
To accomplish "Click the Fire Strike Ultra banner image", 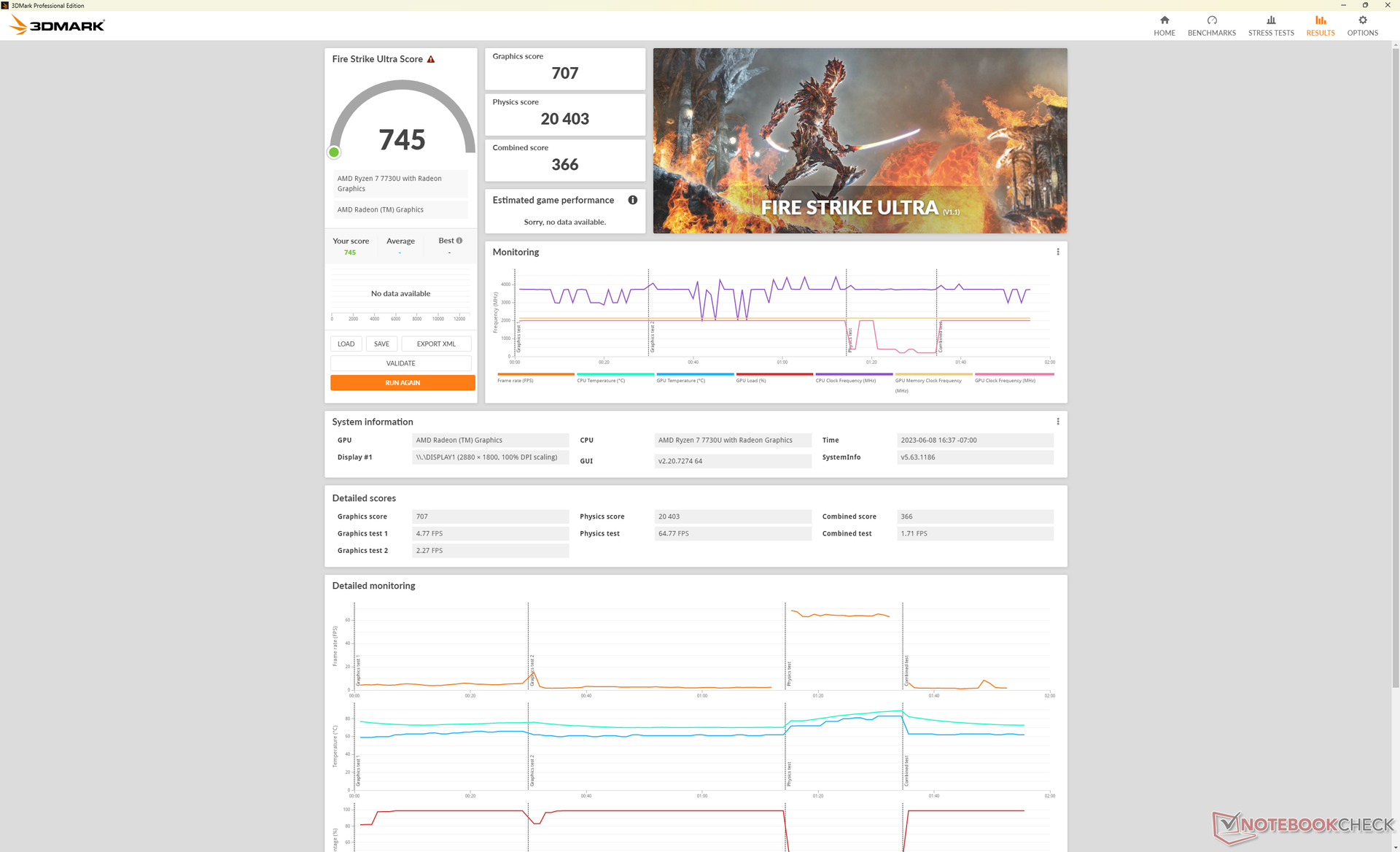I will (x=860, y=141).
